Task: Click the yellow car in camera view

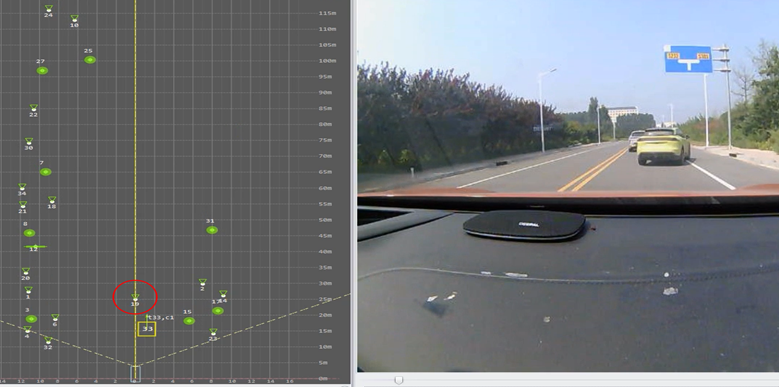Action: point(663,146)
